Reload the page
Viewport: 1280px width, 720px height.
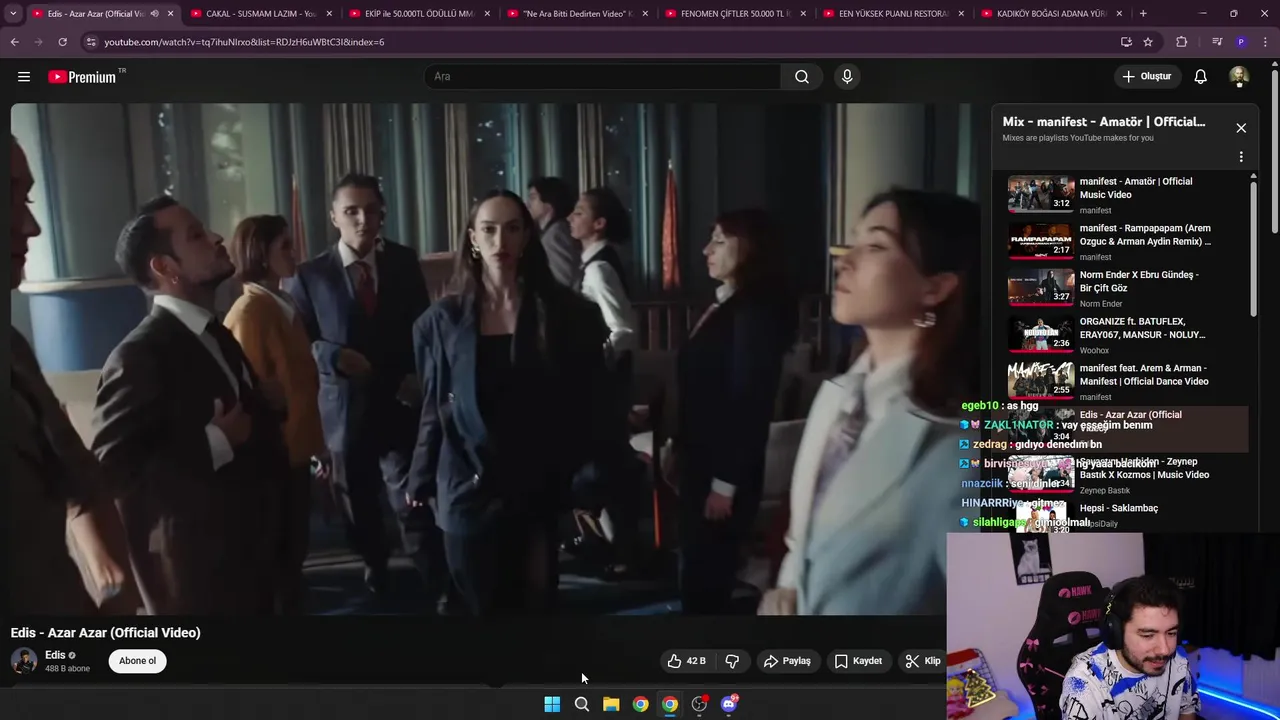click(62, 42)
